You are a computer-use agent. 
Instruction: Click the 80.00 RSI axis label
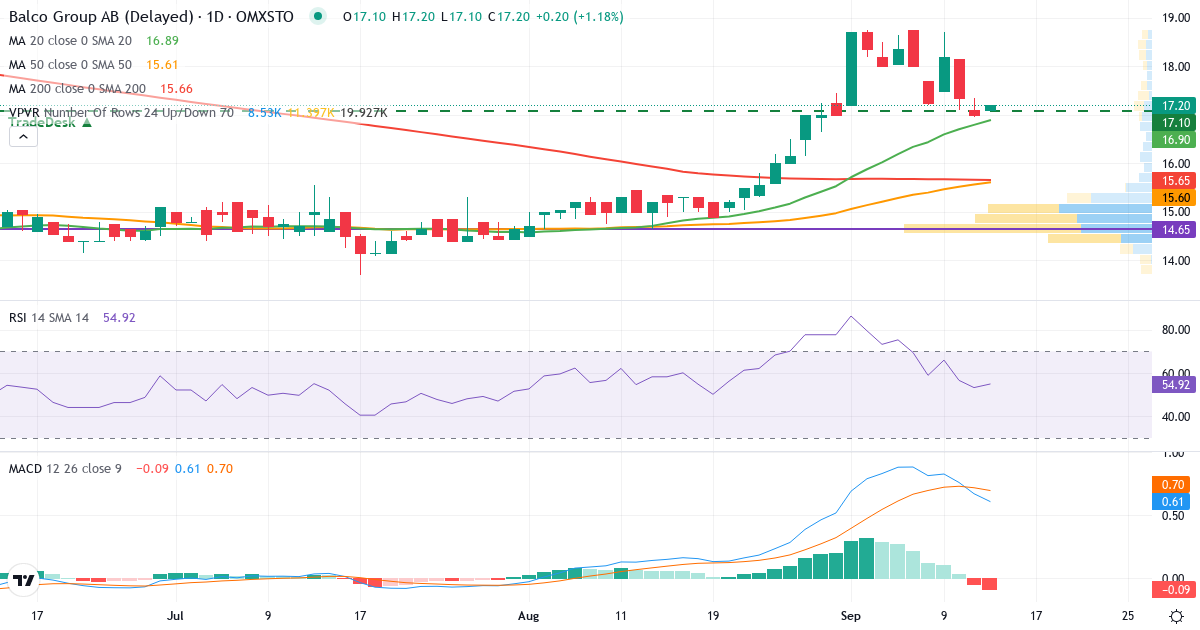(x=1174, y=329)
